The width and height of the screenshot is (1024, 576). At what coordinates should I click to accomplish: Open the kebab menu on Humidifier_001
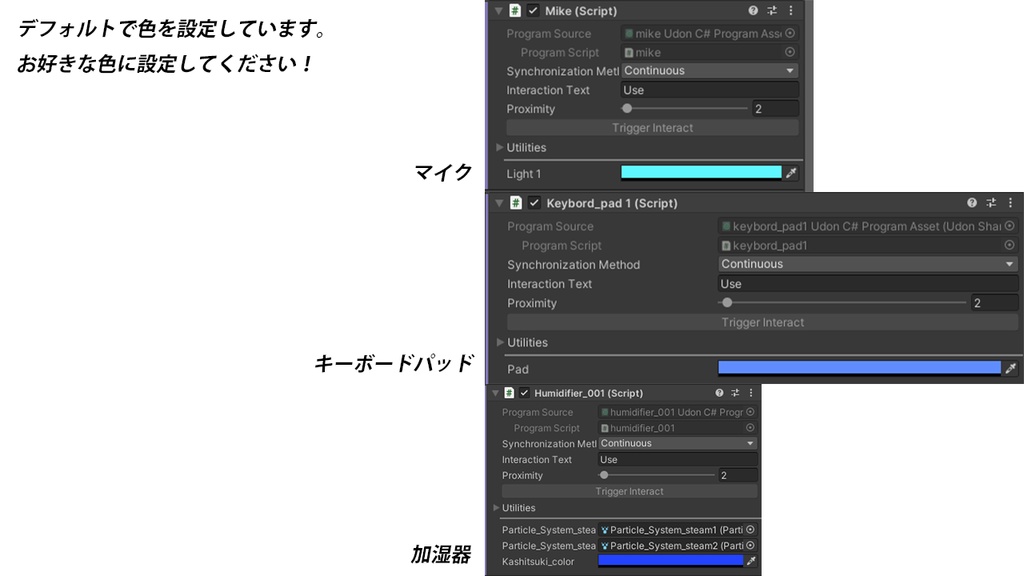[x=751, y=392]
